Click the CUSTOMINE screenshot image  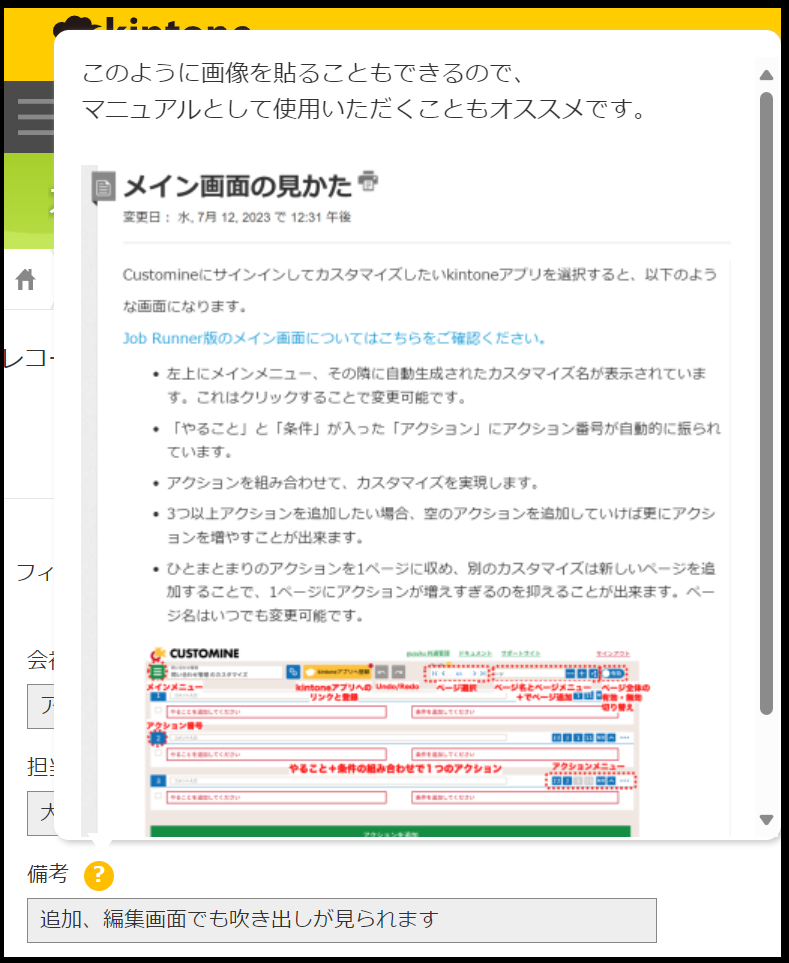394,741
